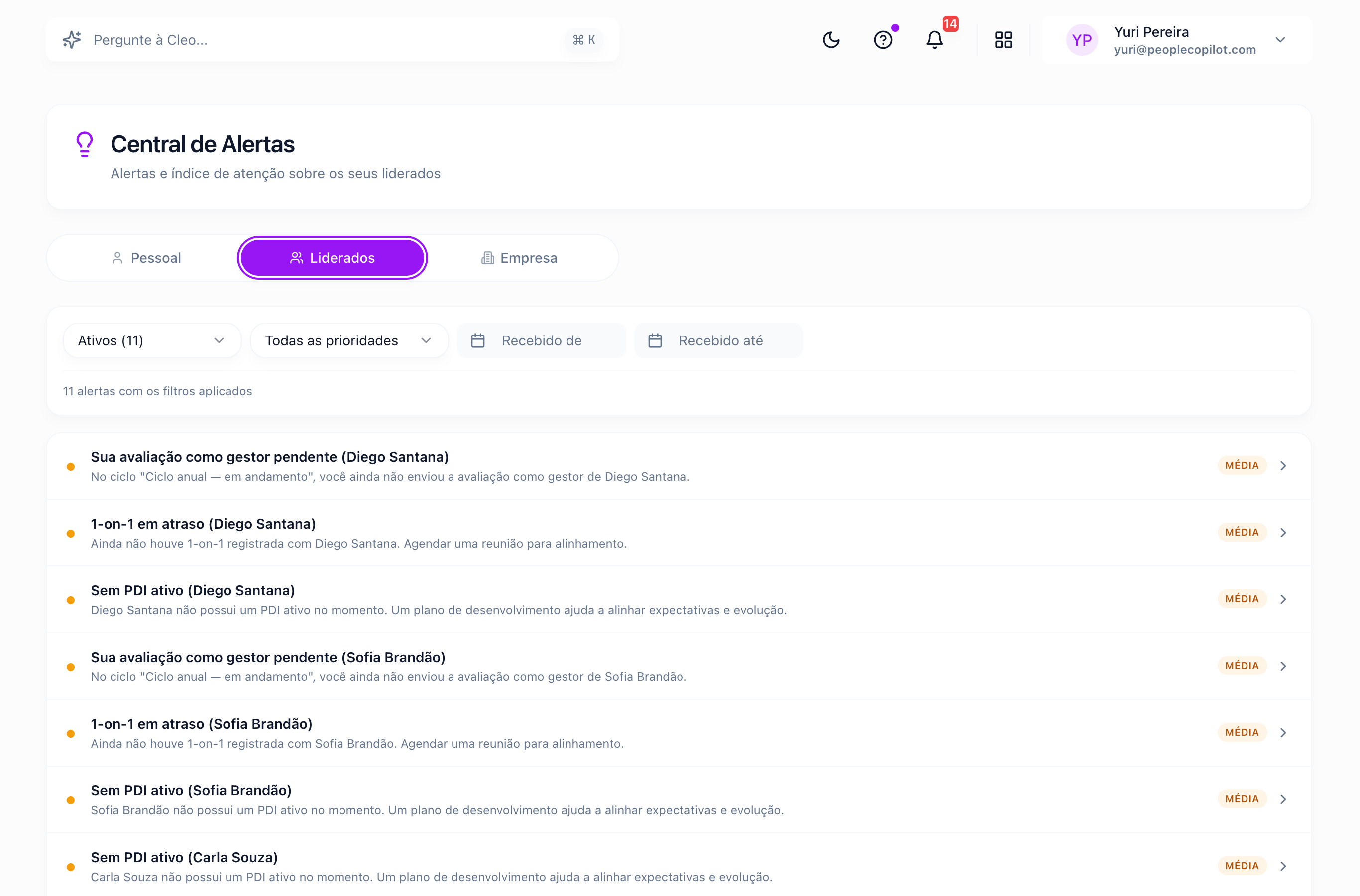Open the notifications bell showing 14

pos(935,40)
